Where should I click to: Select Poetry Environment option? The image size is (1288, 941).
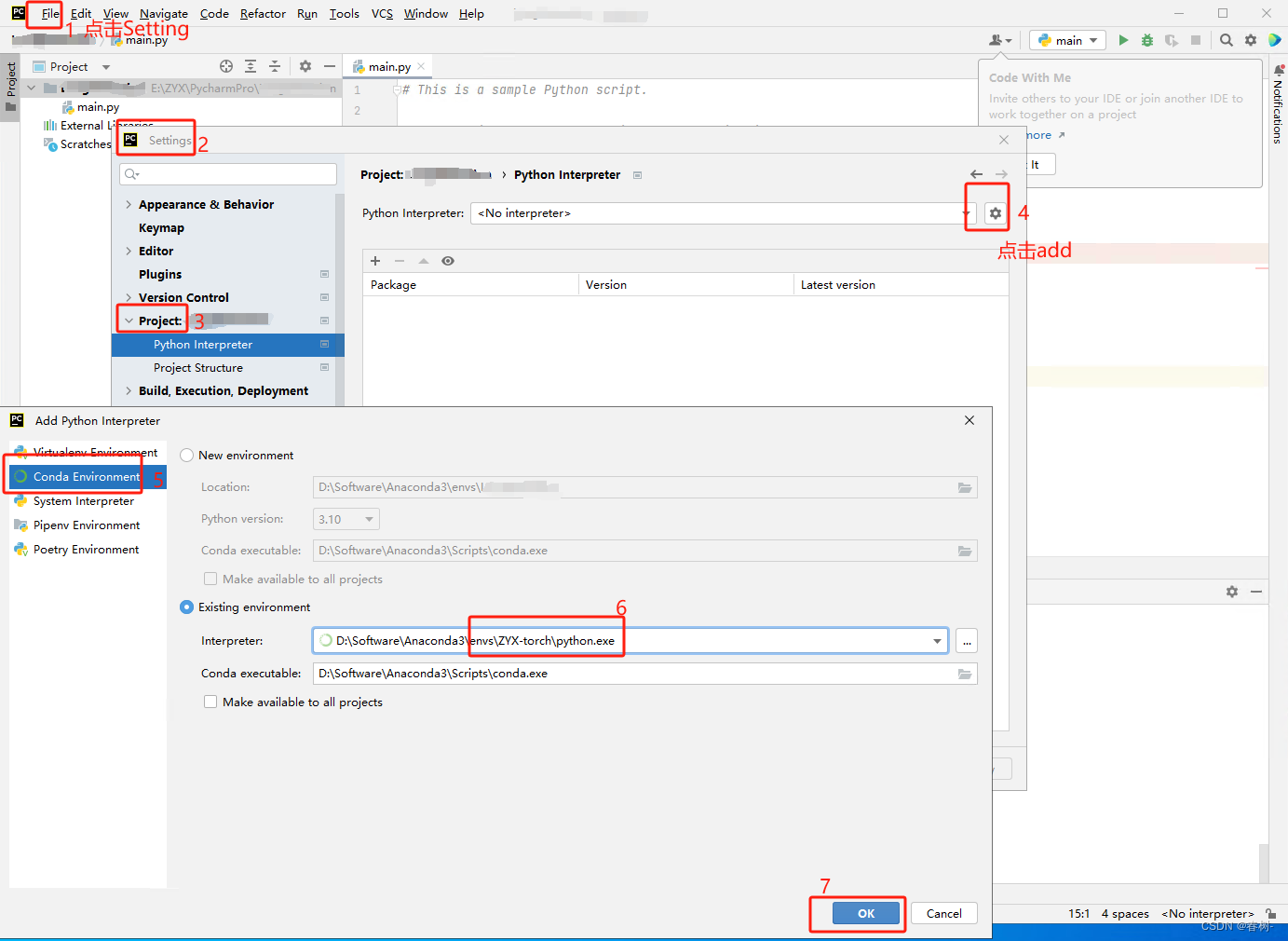[88, 550]
